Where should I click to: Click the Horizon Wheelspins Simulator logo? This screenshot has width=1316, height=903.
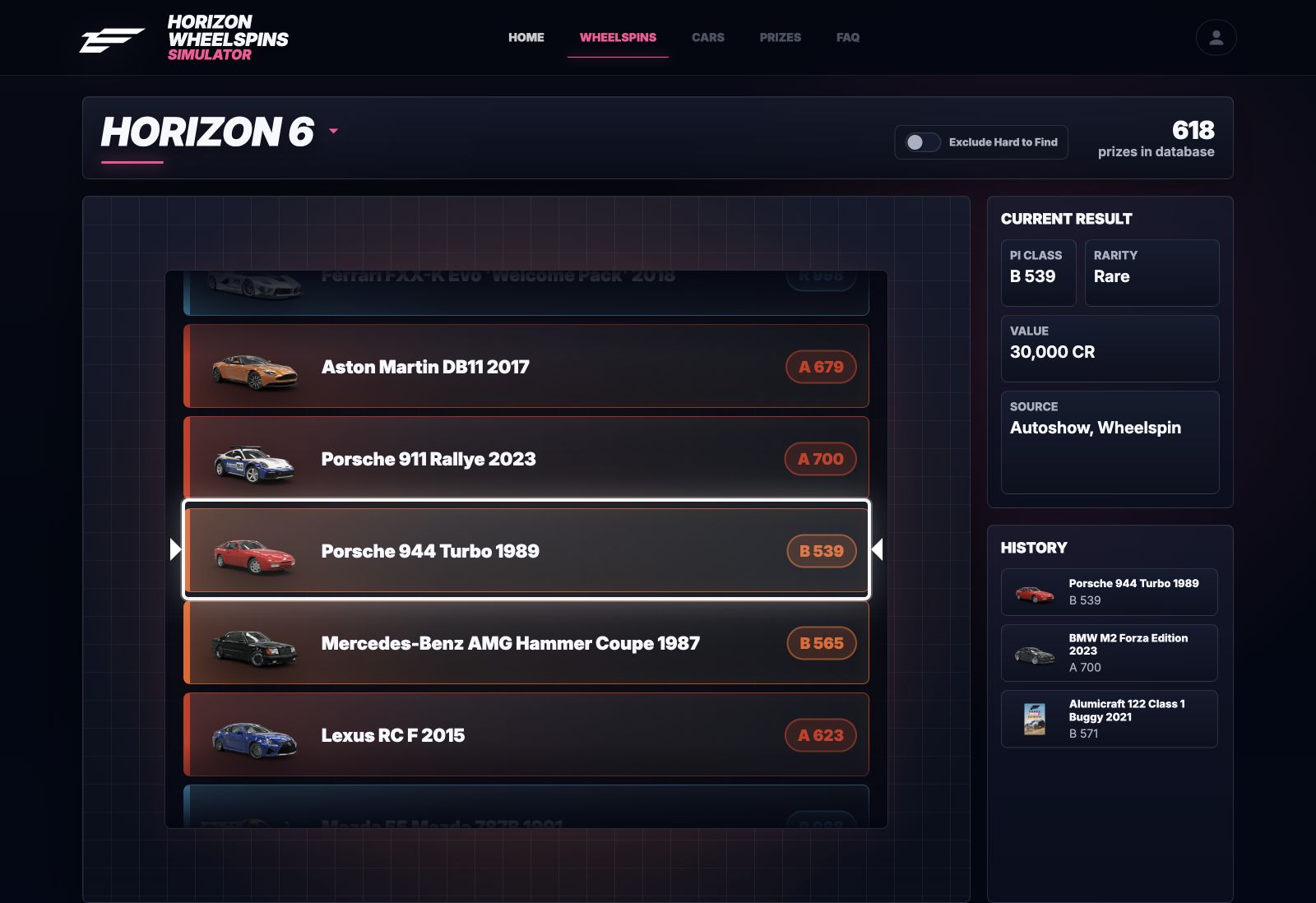coord(184,38)
